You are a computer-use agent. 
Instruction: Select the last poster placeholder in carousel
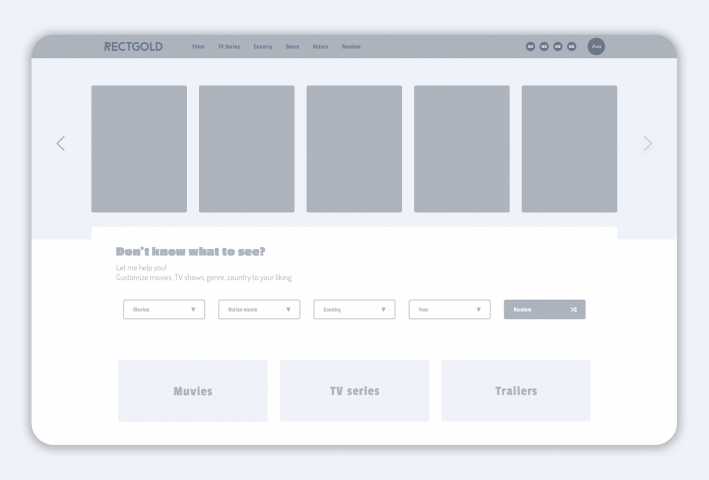(x=569, y=149)
